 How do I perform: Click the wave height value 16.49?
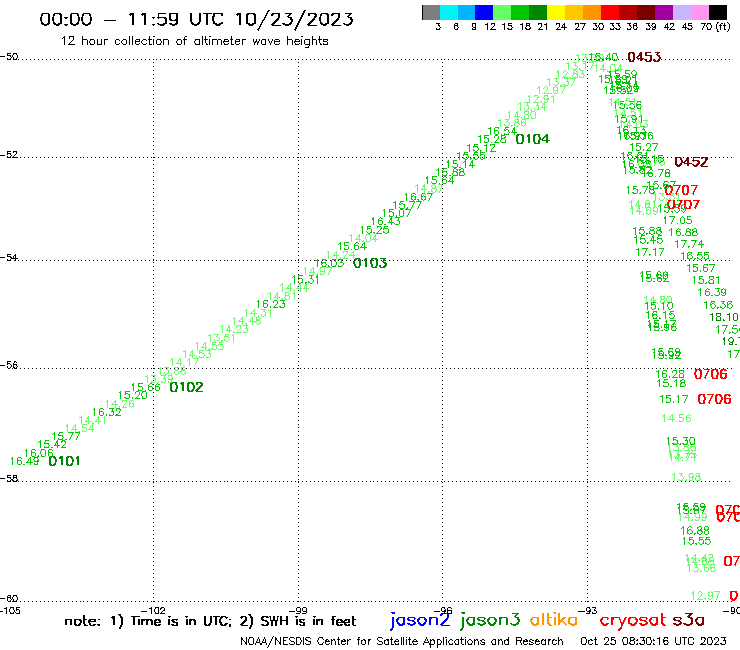25,461
